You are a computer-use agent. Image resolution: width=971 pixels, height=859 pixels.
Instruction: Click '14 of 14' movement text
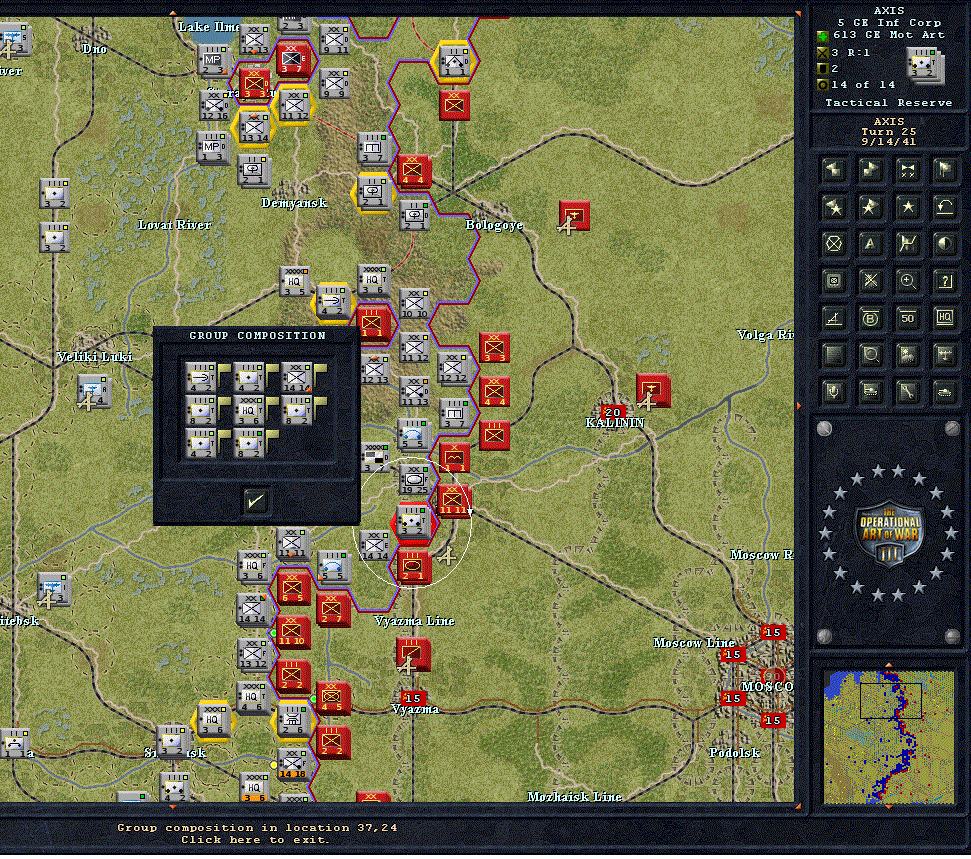(x=863, y=85)
